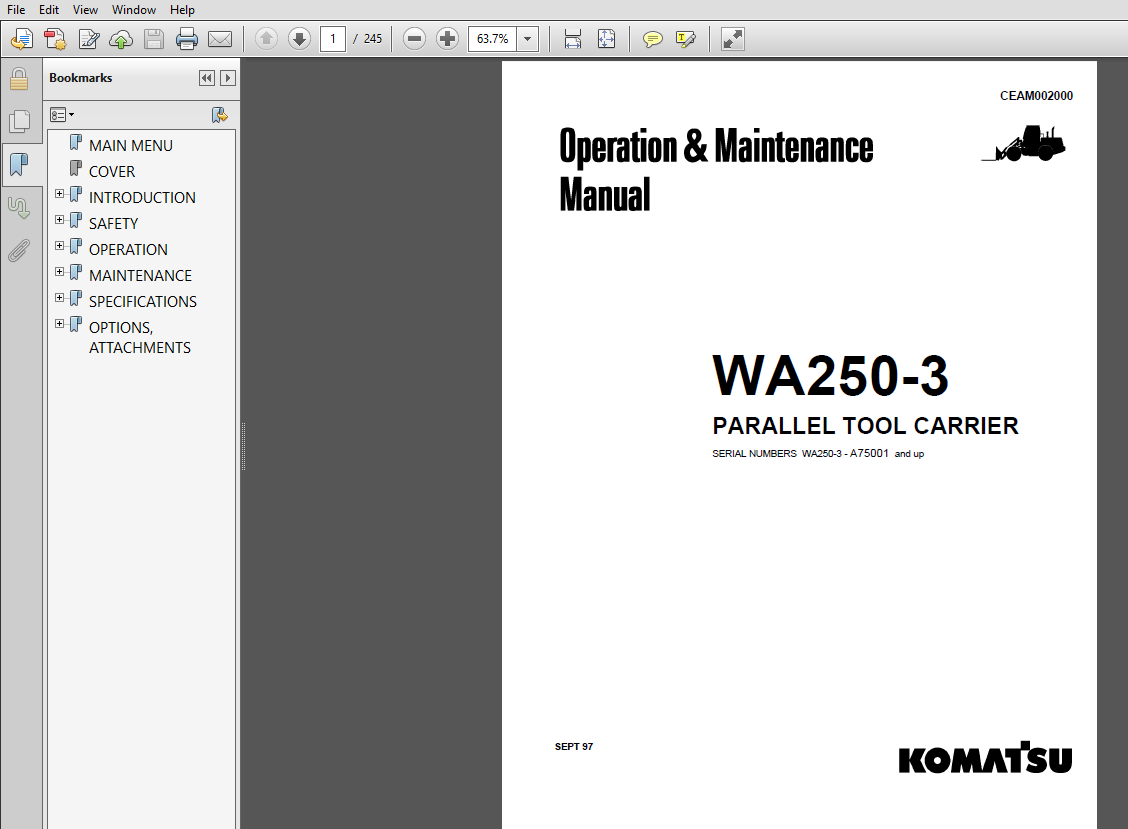1128x829 pixels.
Task: Click the SEPT 97 date text
Action: pos(573,746)
